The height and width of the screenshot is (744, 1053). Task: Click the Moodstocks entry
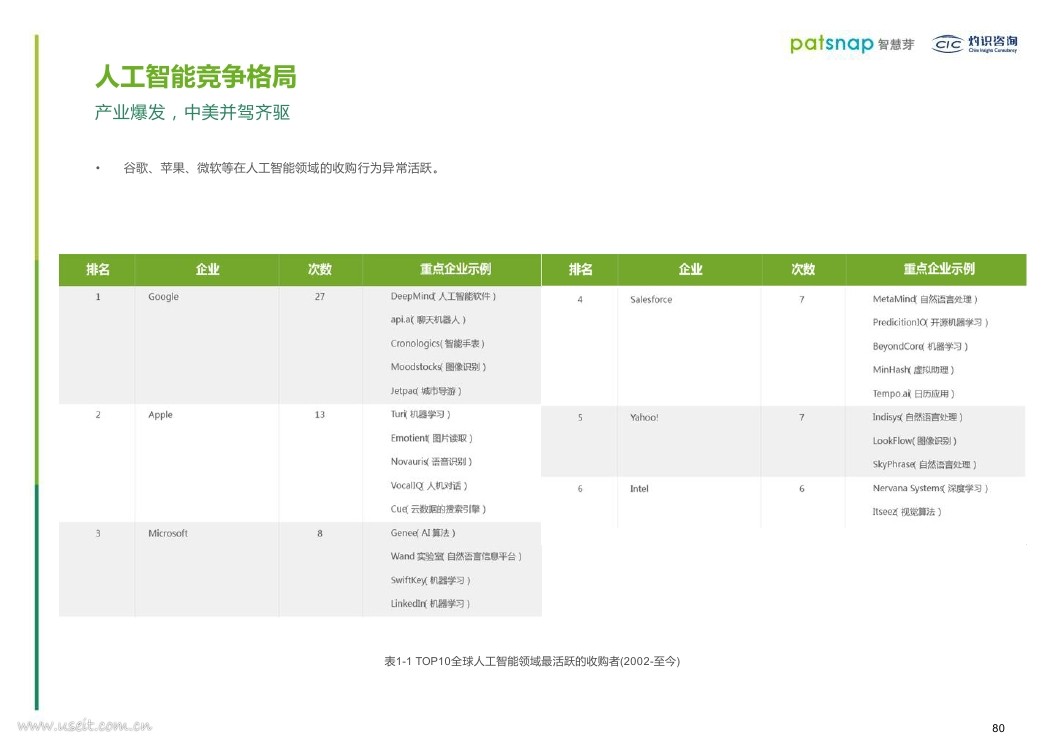click(x=439, y=367)
